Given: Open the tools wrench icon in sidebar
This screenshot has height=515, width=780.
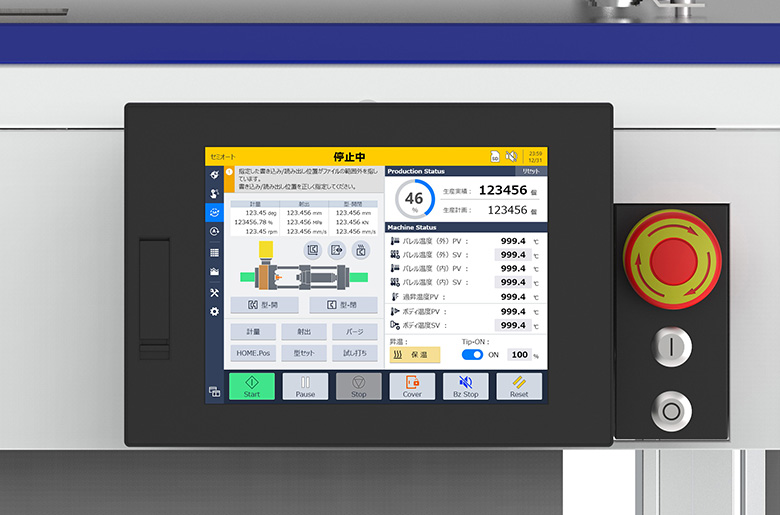Looking at the screenshot, I should pos(214,292).
